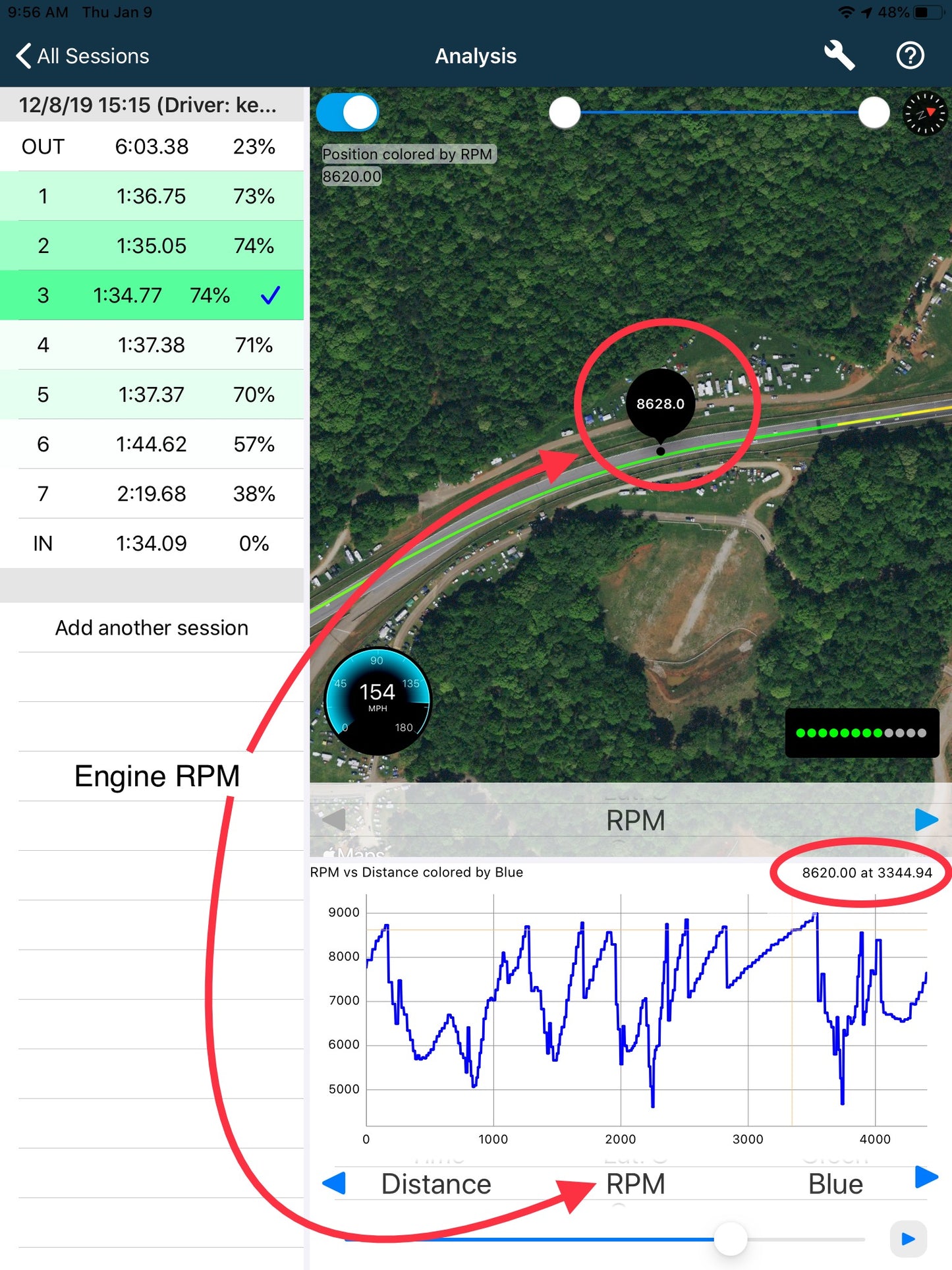Select the IN lap row 1:34.09
Image resolution: width=952 pixels, height=1270 pixels.
coord(152,543)
